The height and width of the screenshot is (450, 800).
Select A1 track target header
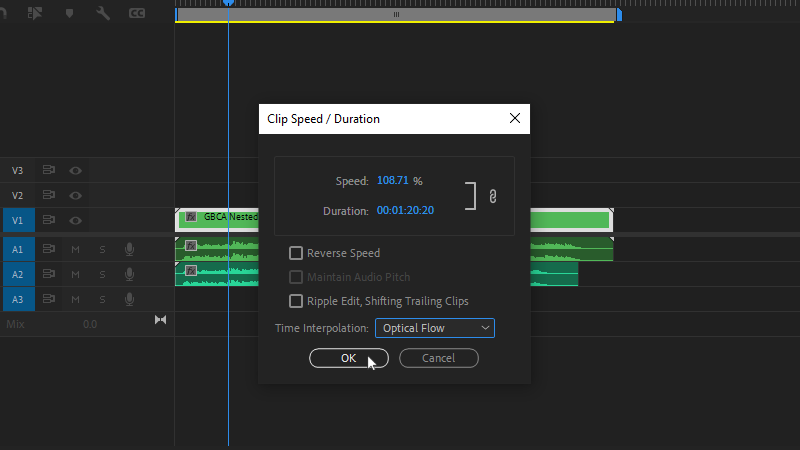pyautogui.click(x=19, y=249)
